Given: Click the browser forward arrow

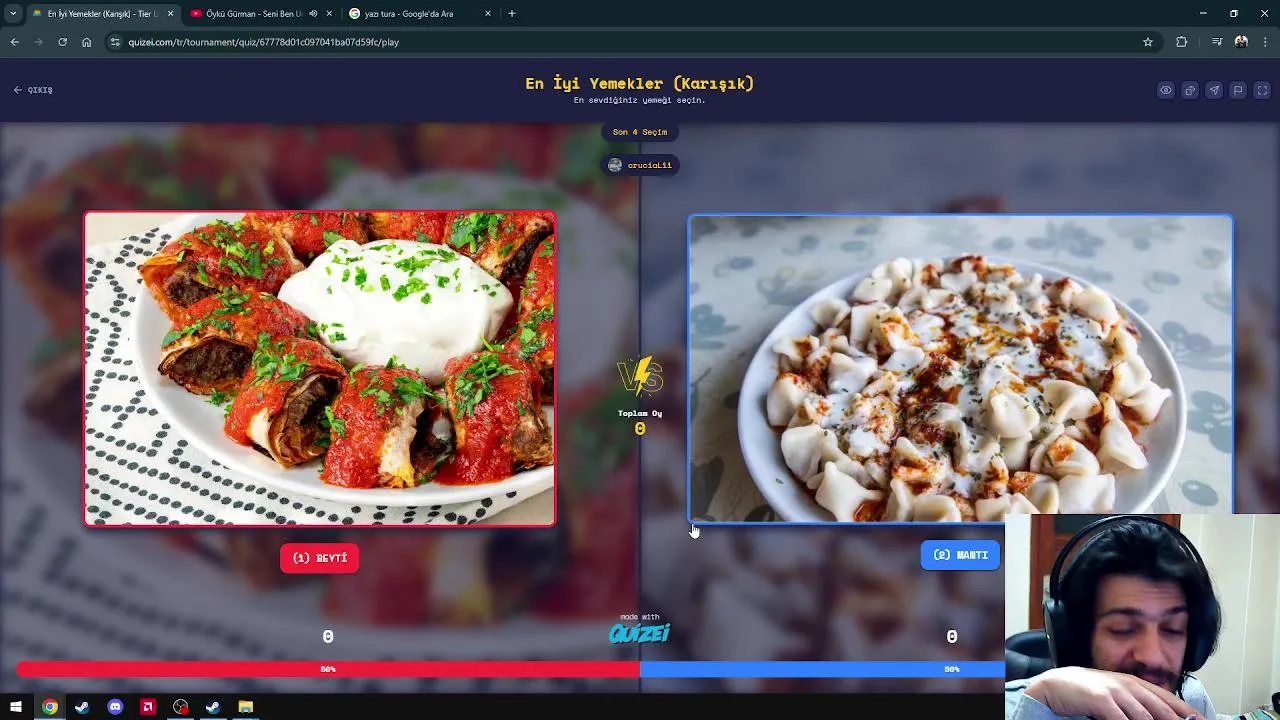Looking at the screenshot, I should point(38,42).
